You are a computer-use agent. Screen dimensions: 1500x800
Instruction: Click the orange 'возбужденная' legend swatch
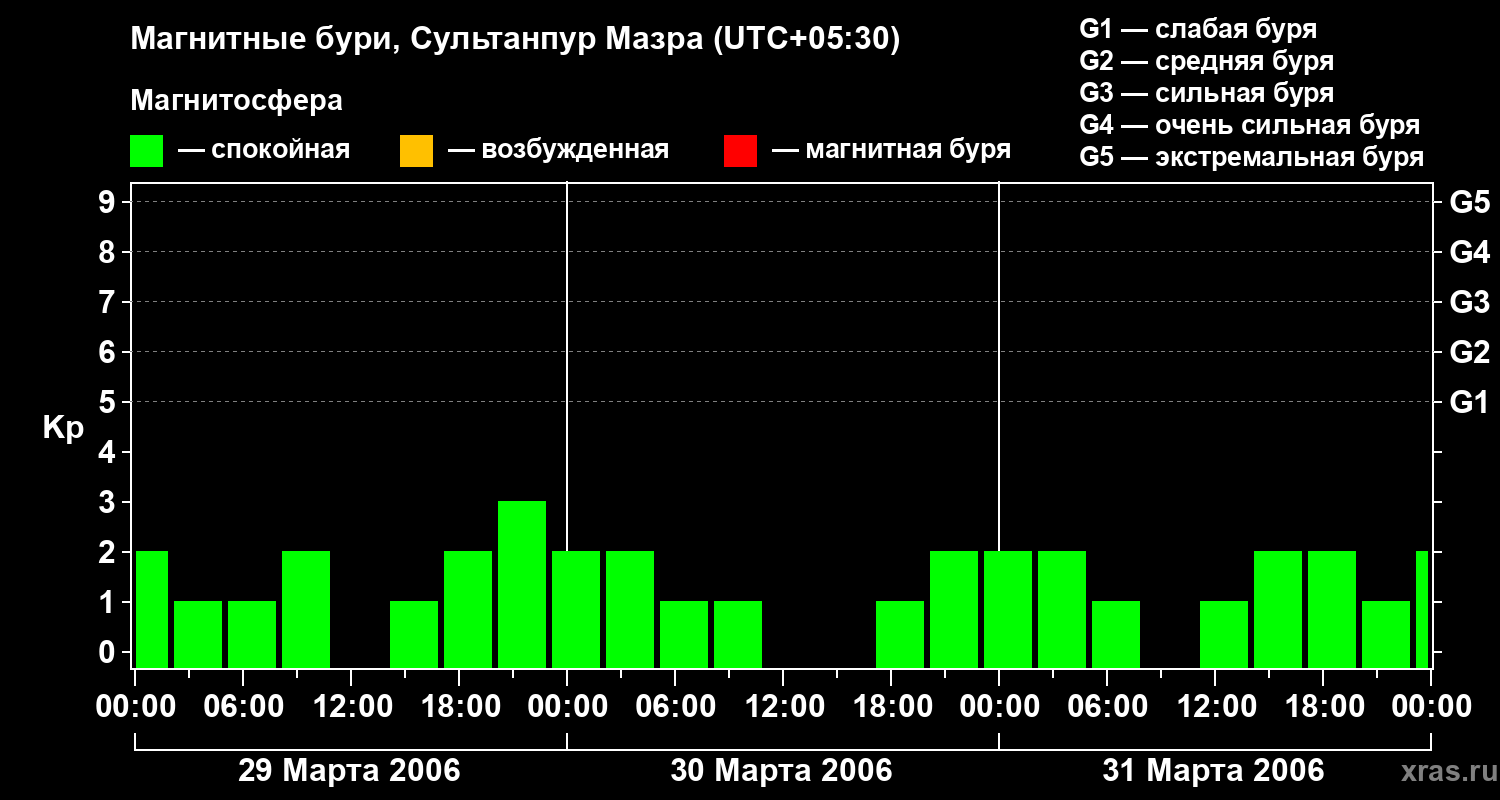click(x=416, y=151)
